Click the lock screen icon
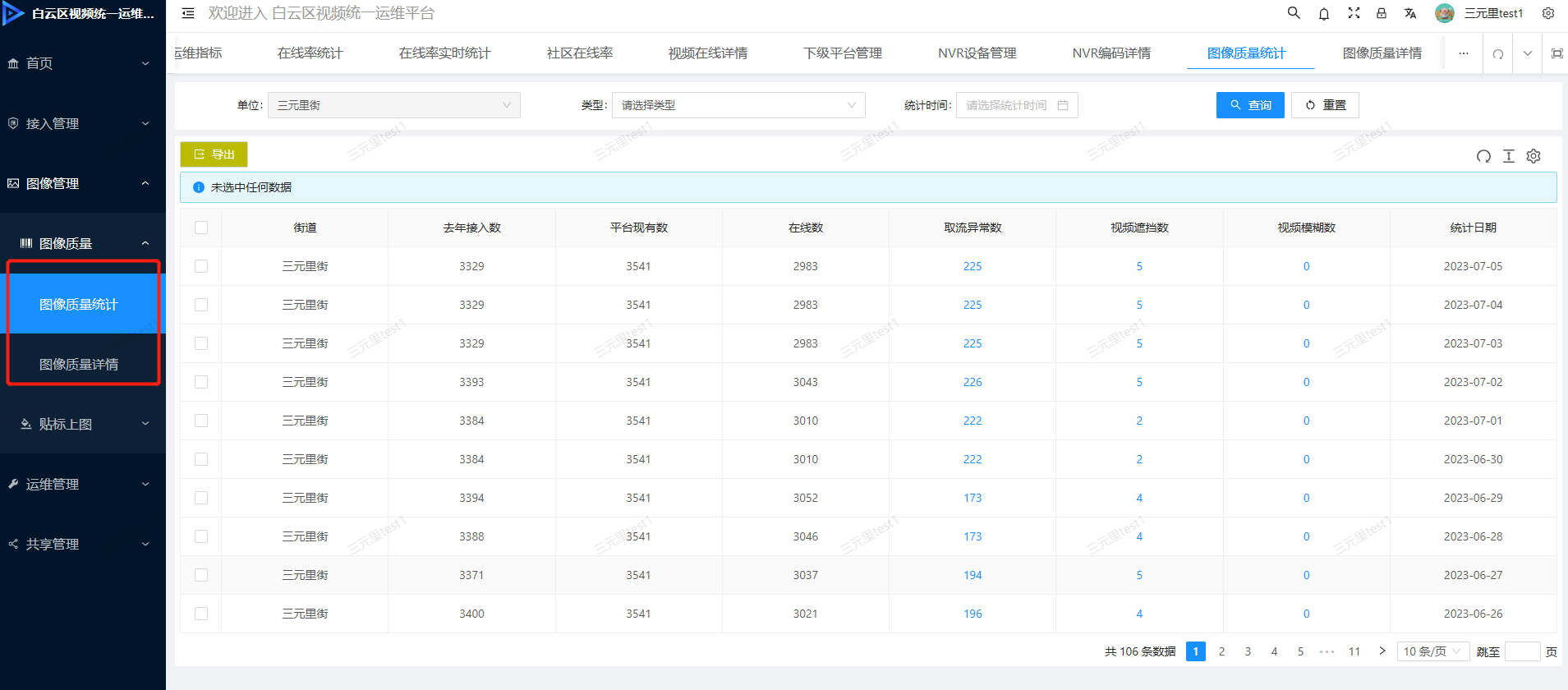 click(x=1382, y=13)
